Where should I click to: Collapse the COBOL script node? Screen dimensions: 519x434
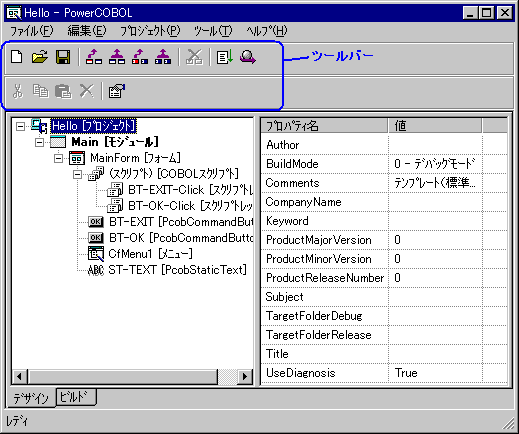(78, 174)
